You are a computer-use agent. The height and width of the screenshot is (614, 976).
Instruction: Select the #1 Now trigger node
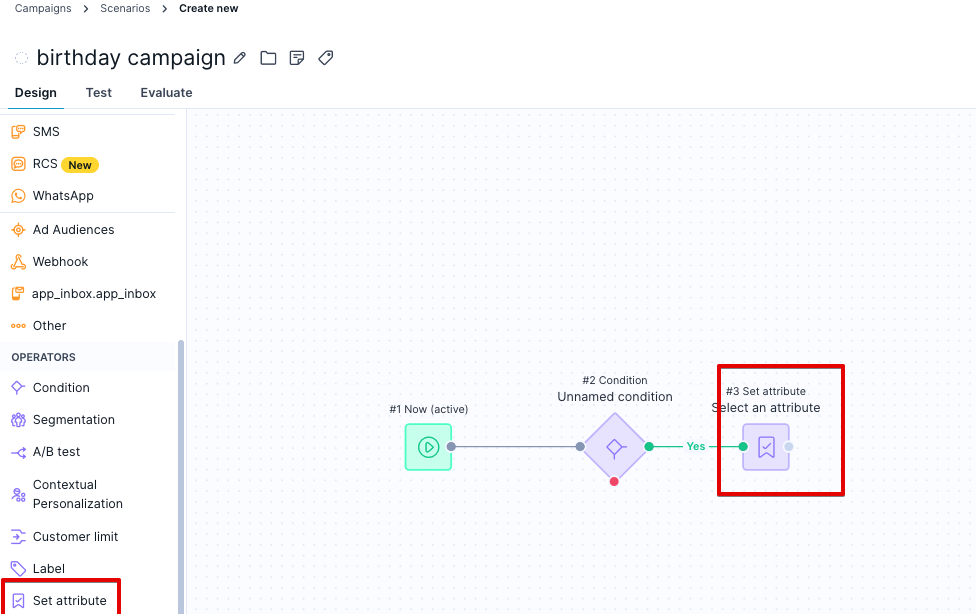[x=428, y=446]
